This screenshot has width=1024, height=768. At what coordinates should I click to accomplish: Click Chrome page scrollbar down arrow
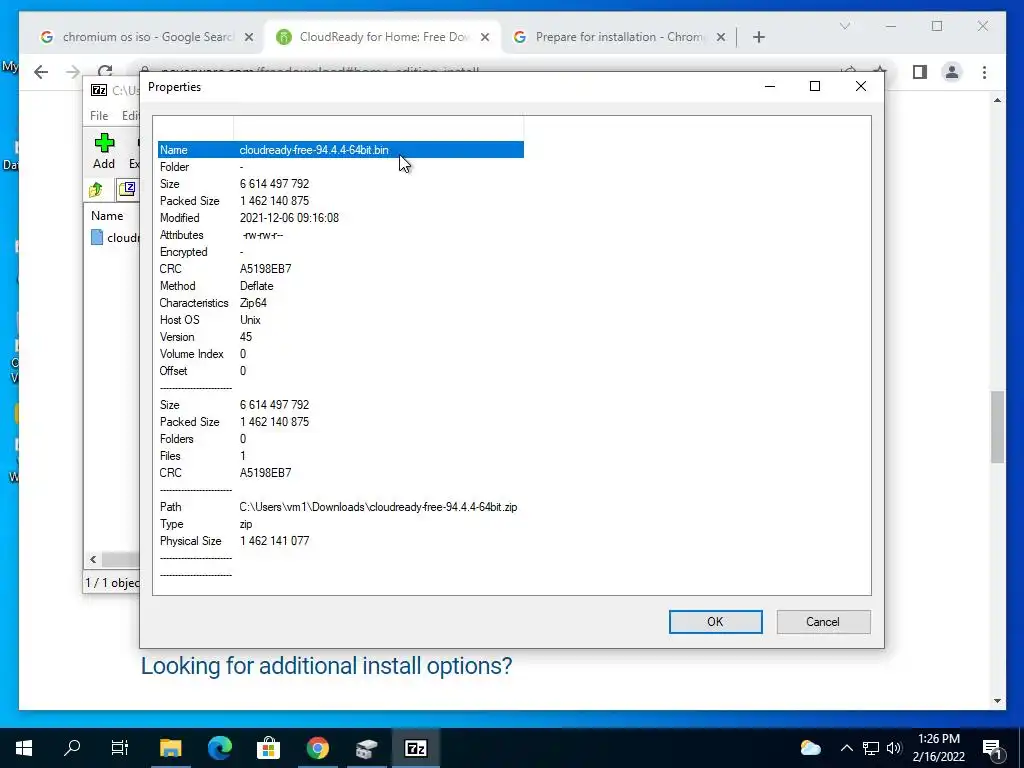point(997,701)
